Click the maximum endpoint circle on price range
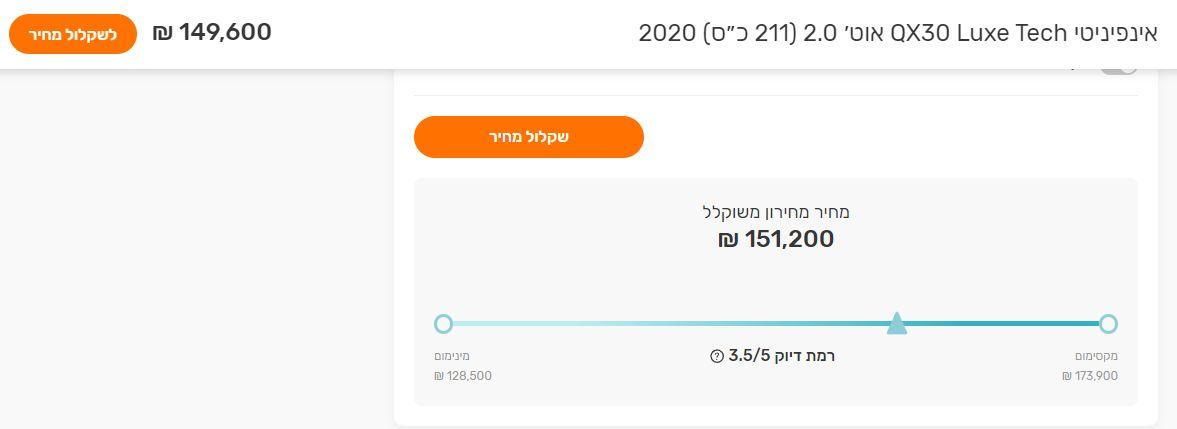The height and width of the screenshot is (429, 1177). (1108, 324)
